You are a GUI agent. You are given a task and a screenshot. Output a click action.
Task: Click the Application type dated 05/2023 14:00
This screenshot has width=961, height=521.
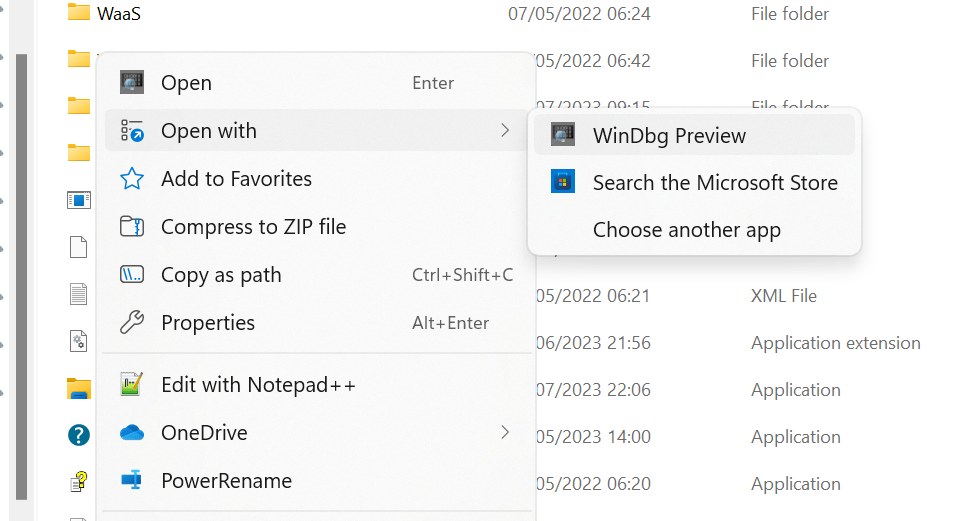[x=796, y=438]
